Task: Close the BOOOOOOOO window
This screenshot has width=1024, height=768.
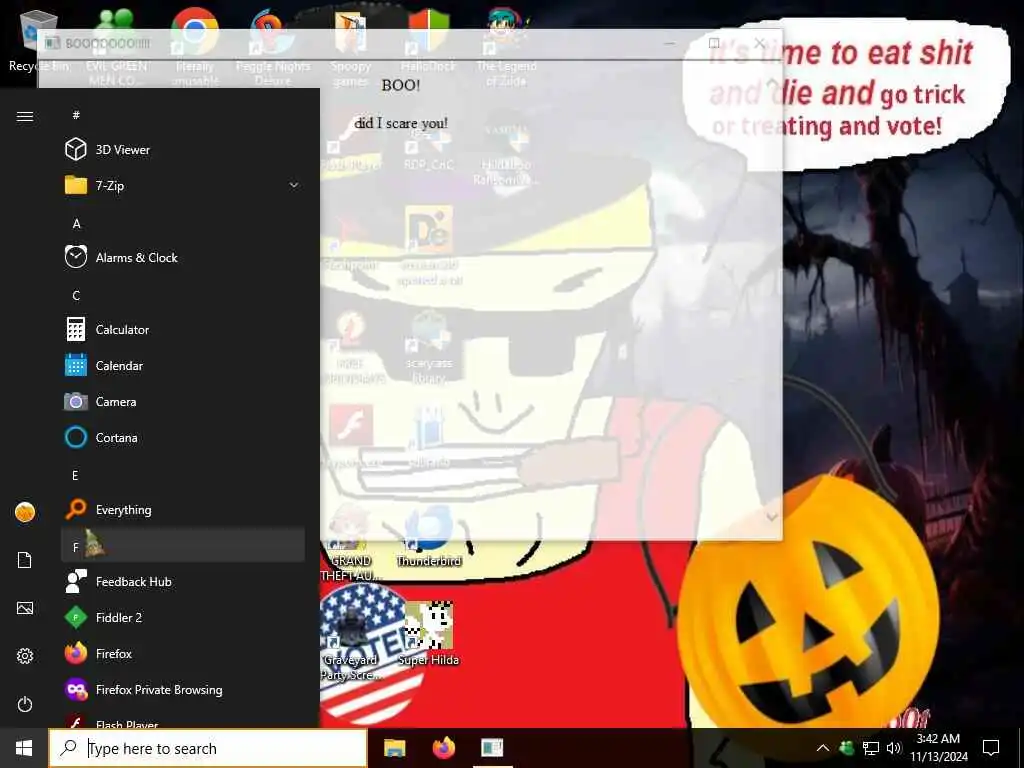Action: coord(759,43)
